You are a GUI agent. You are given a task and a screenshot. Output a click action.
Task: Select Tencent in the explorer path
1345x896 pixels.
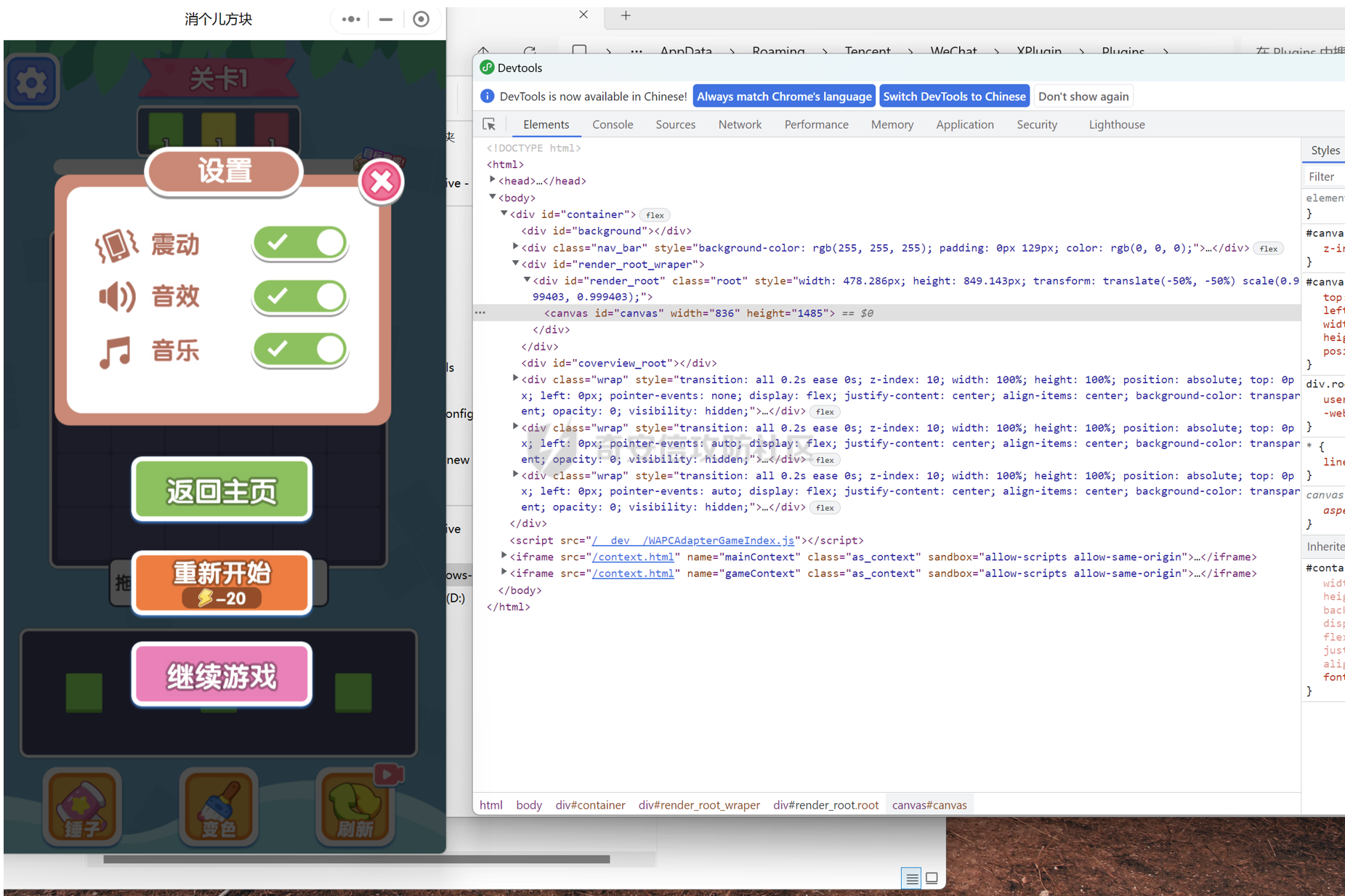click(x=868, y=51)
